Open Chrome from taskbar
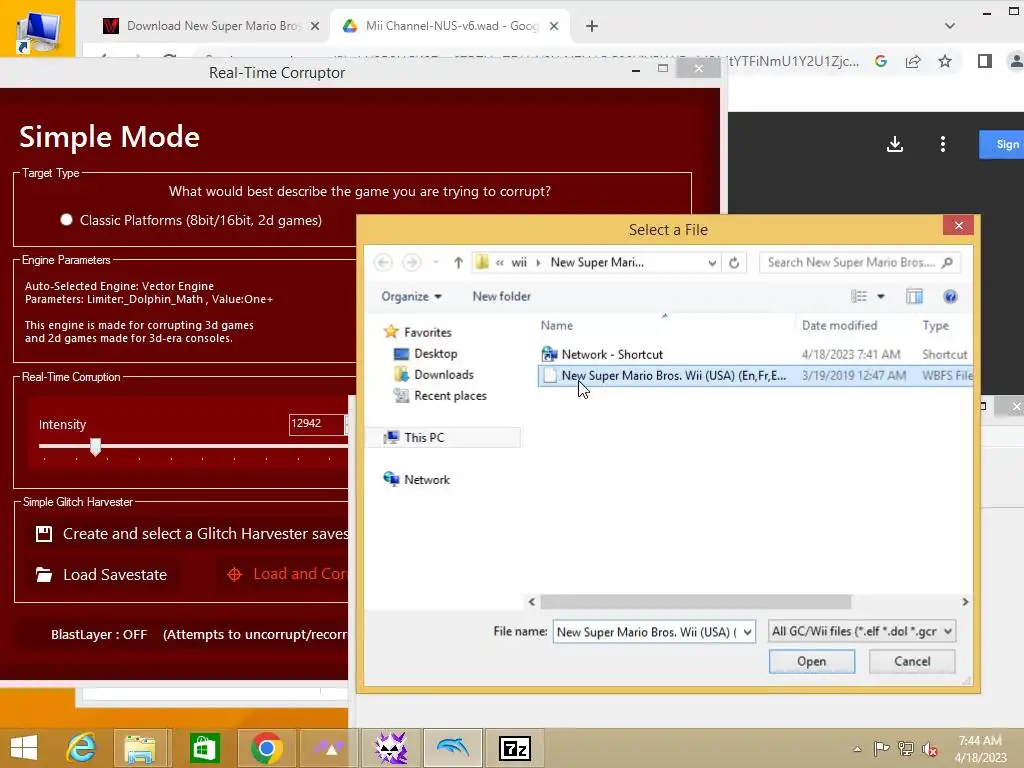 (266, 748)
